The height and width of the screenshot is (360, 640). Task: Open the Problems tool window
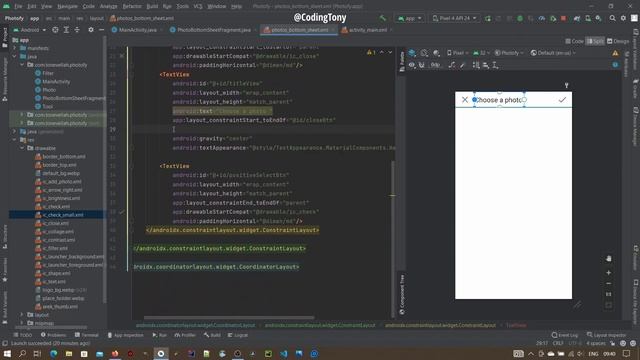(x=53, y=335)
